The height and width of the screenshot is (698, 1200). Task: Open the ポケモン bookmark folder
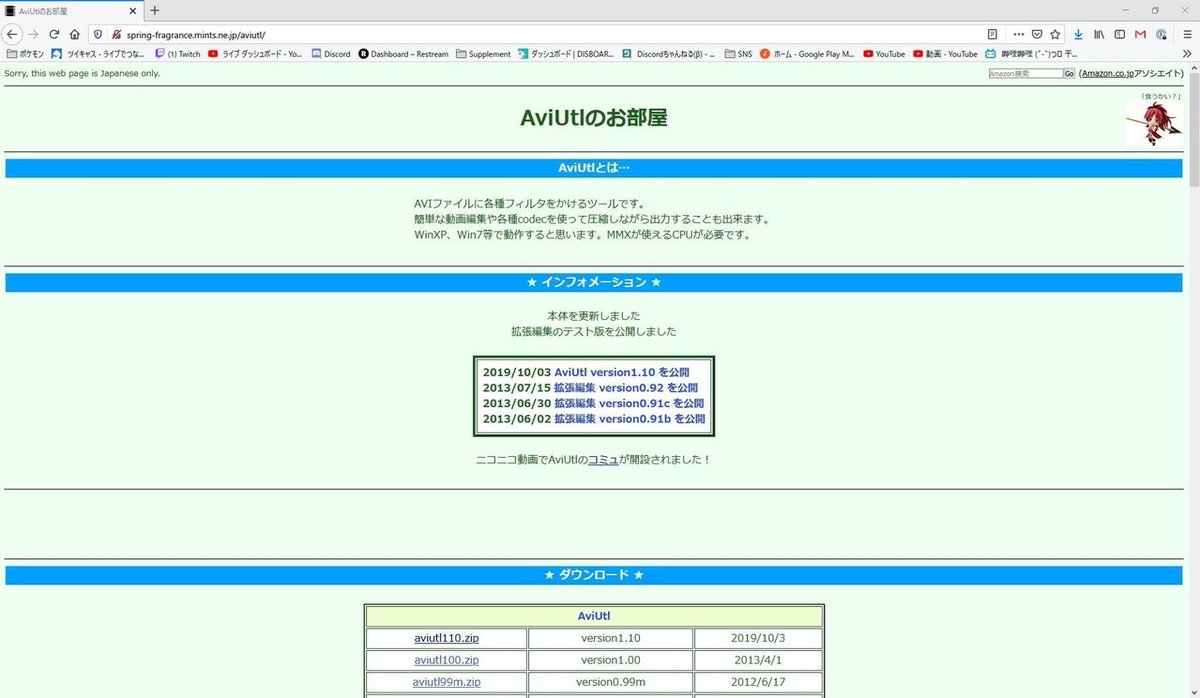(x=26, y=54)
